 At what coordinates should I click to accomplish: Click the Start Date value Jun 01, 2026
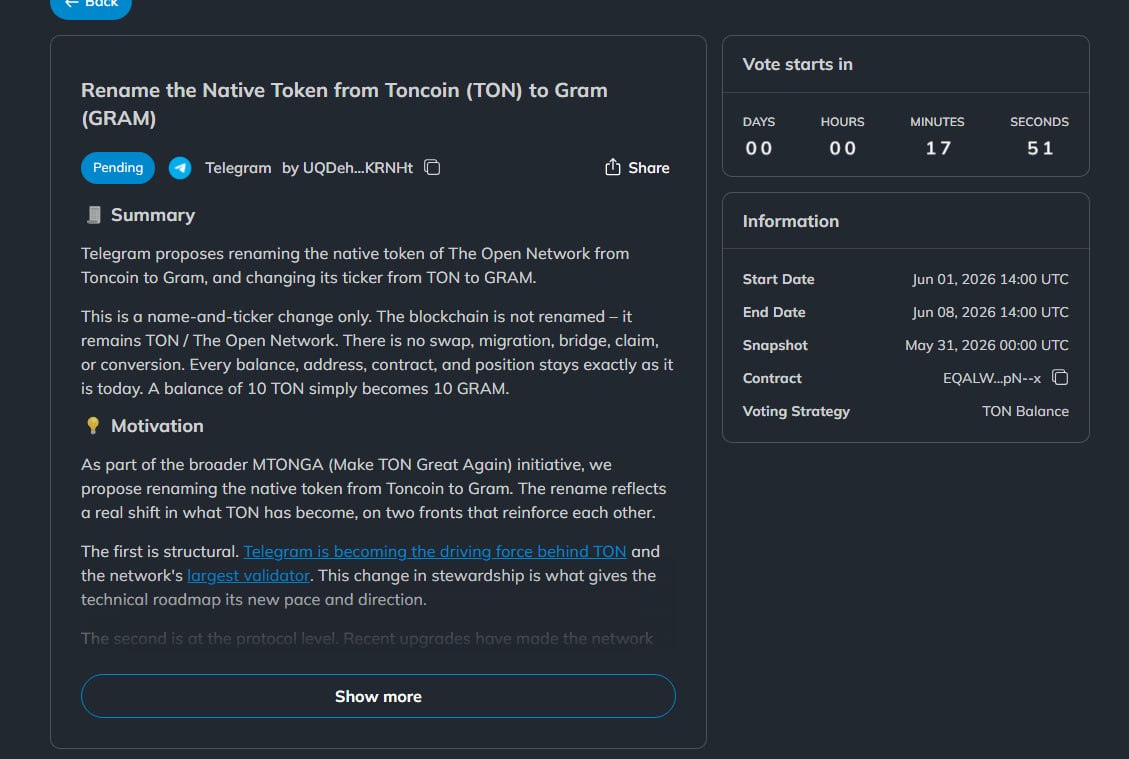[990, 279]
